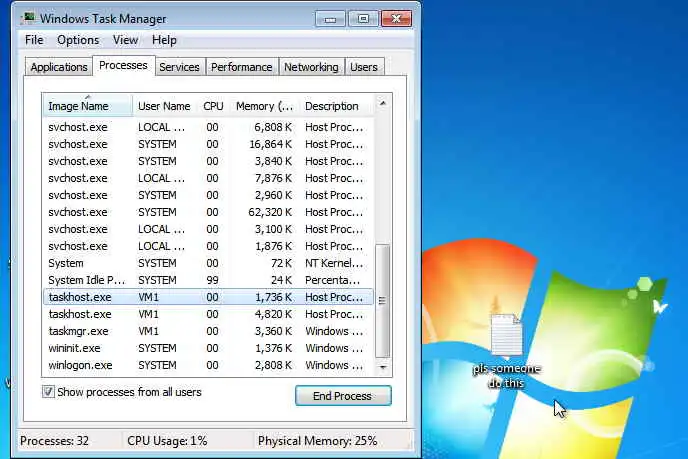The height and width of the screenshot is (459, 688).
Task: Open the Help menu
Action: click(164, 40)
